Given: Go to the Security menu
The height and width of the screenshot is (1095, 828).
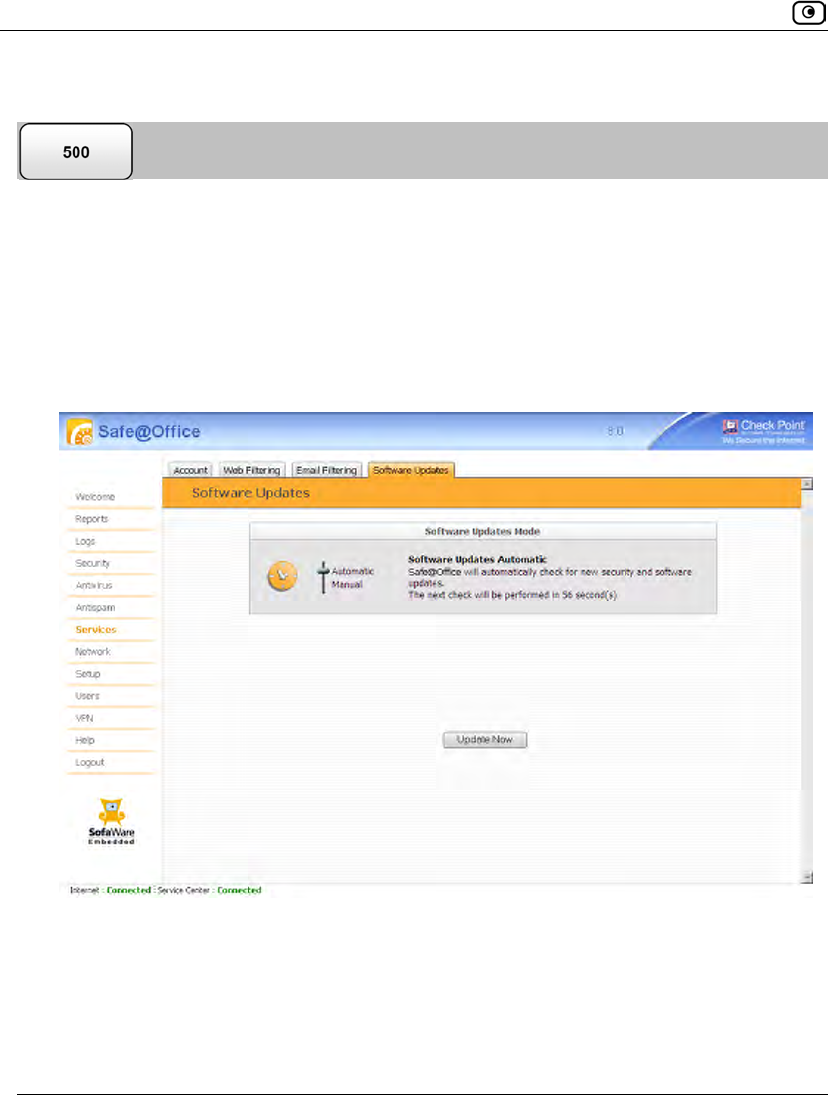Looking at the screenshot, I should (x=92, y=563).
